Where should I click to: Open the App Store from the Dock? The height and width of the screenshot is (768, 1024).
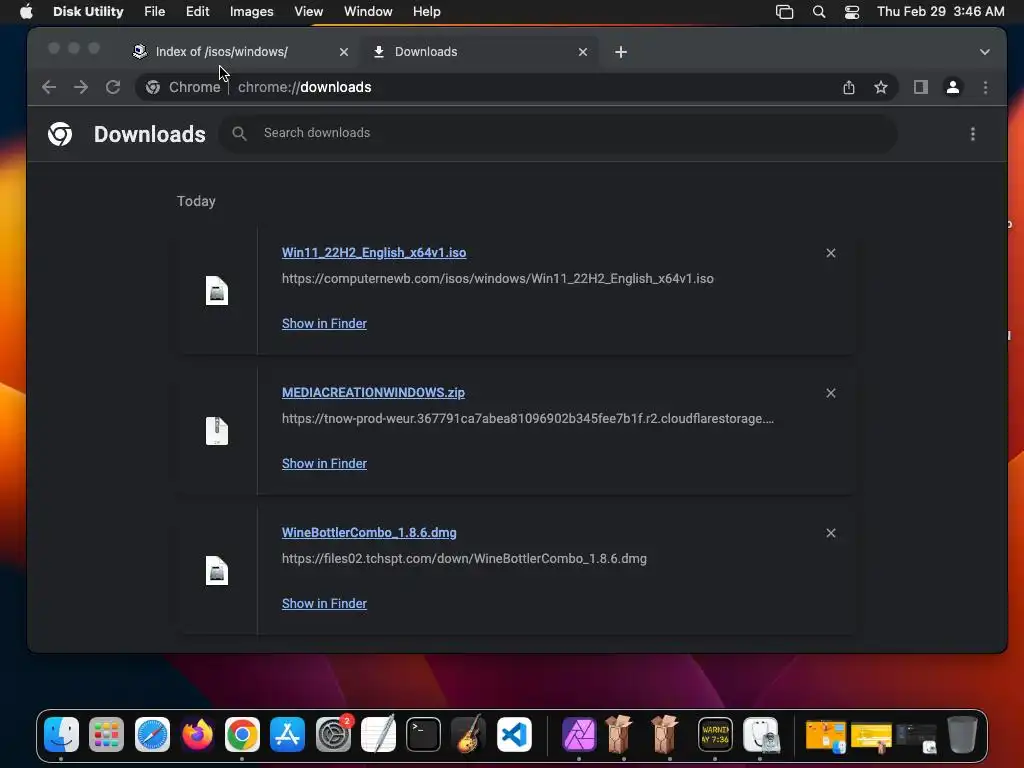click(287, 735)
